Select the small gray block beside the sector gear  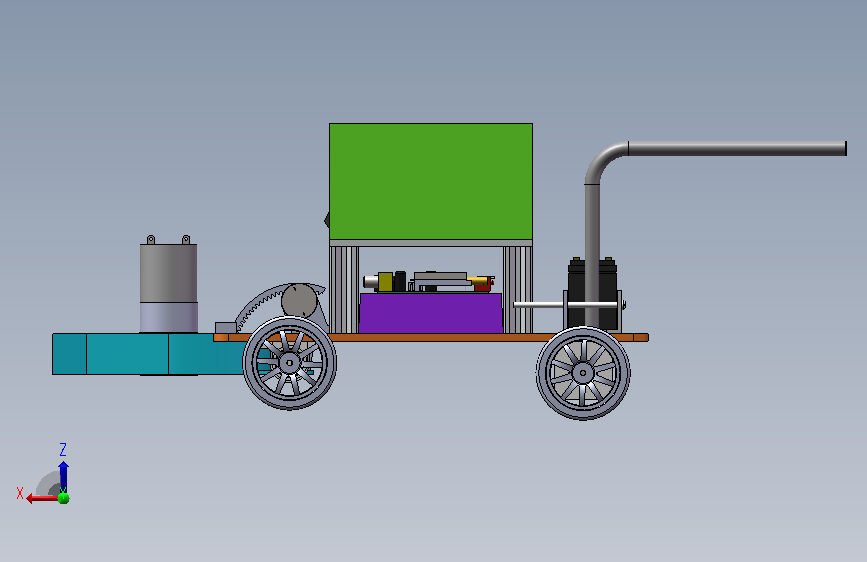coord(226,328)
